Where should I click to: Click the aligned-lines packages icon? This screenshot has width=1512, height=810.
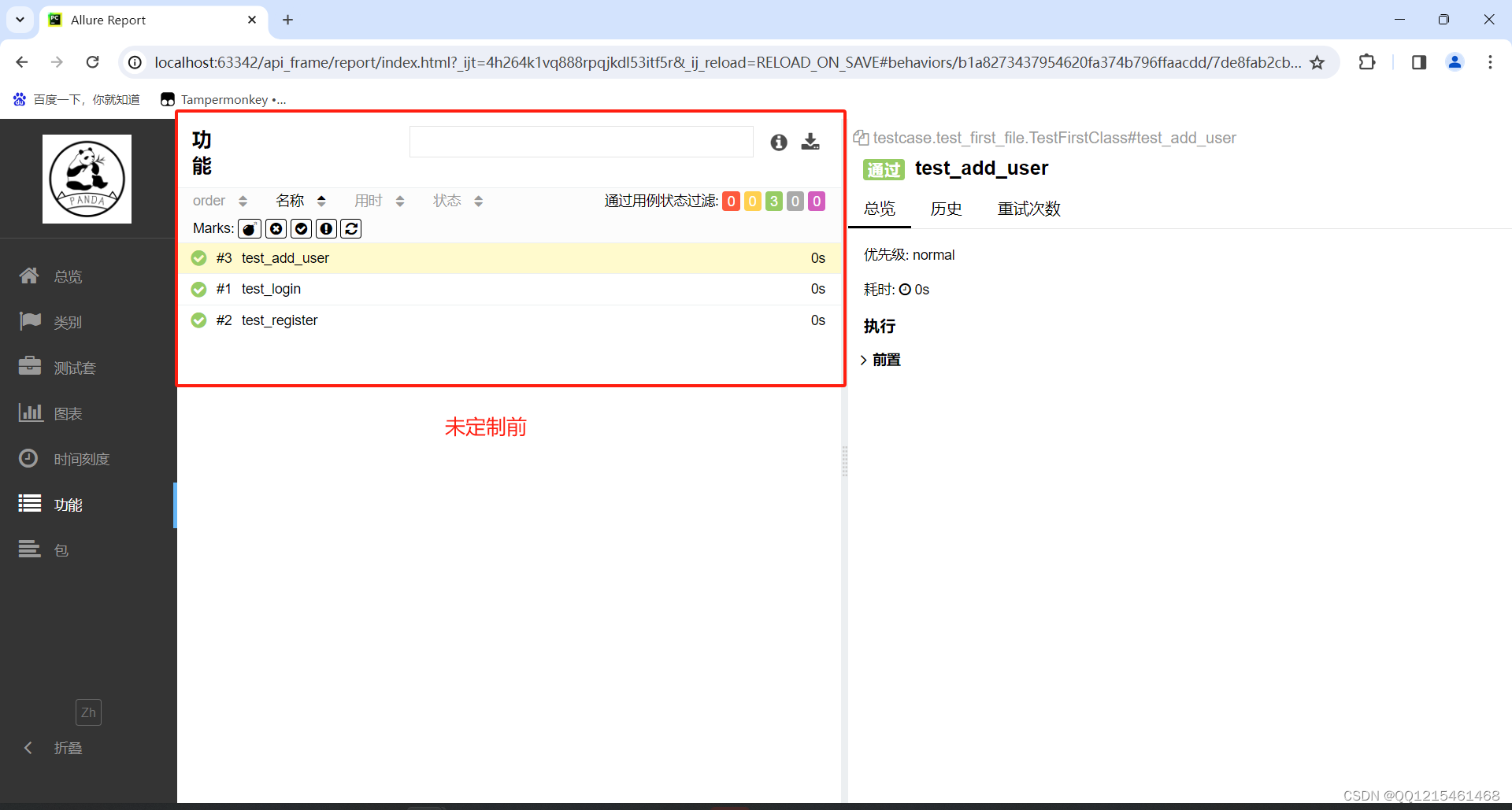click(30, 549)
